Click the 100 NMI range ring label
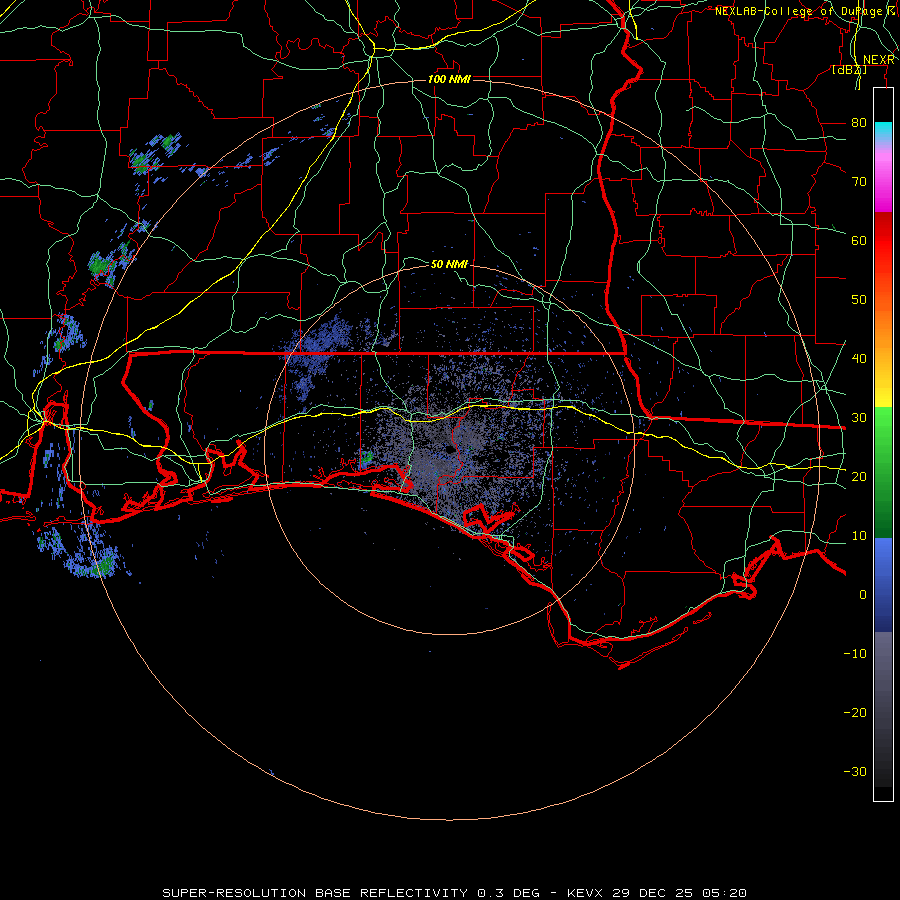 (x=449, y=79)
